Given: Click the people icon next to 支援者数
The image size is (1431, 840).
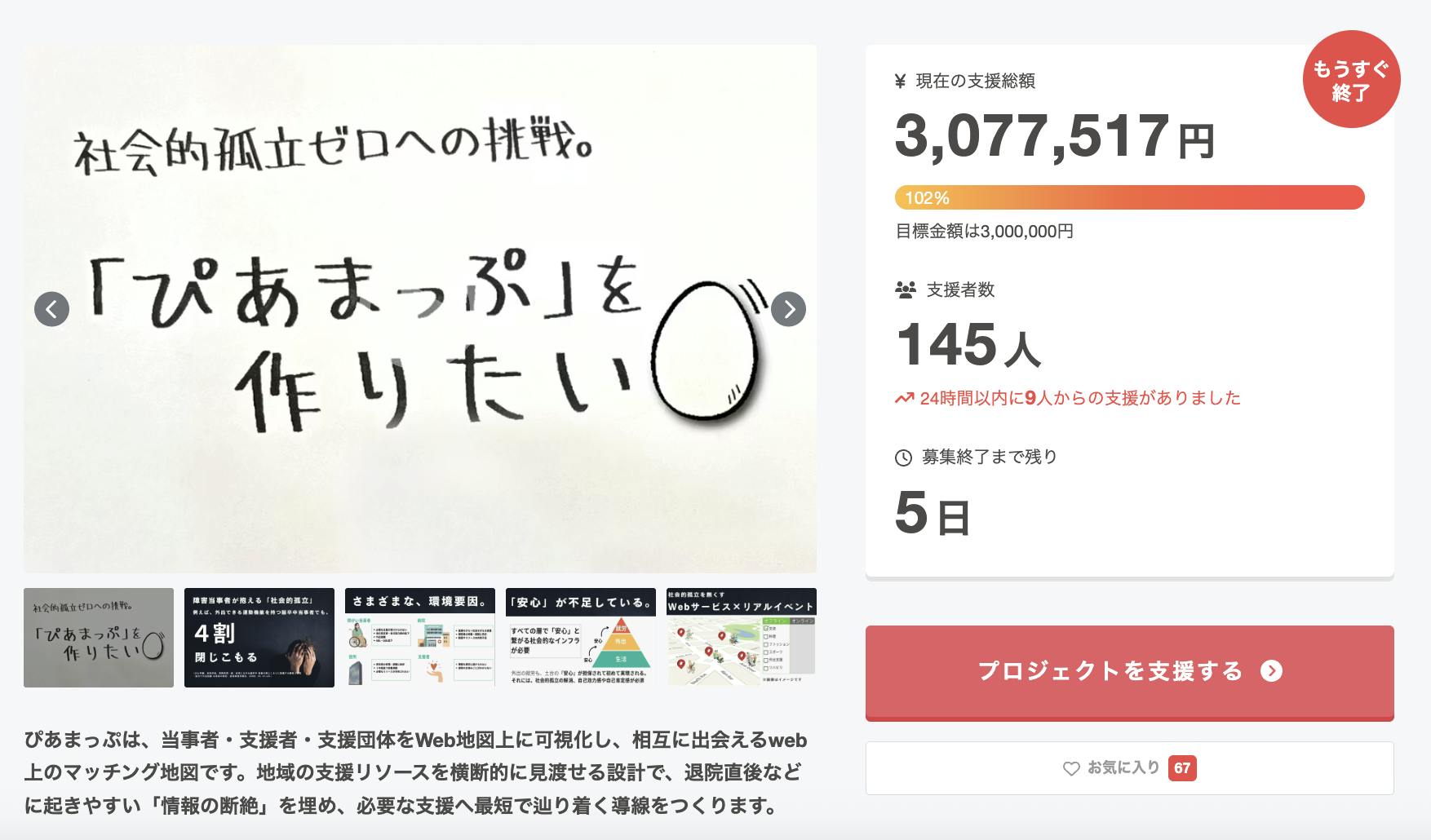Looking at the screenshot, I should 905,290.
